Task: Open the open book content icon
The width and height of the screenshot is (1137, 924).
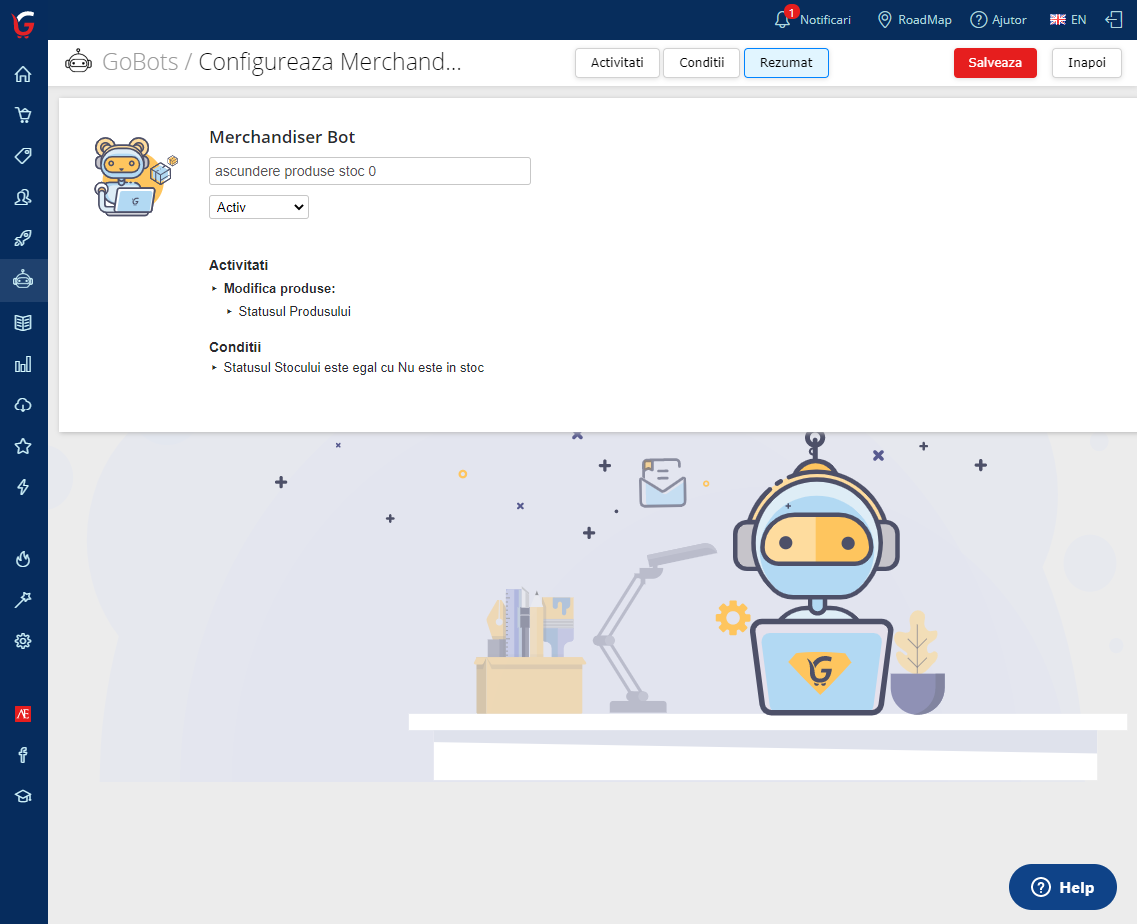Action: (x=23, y=323)
